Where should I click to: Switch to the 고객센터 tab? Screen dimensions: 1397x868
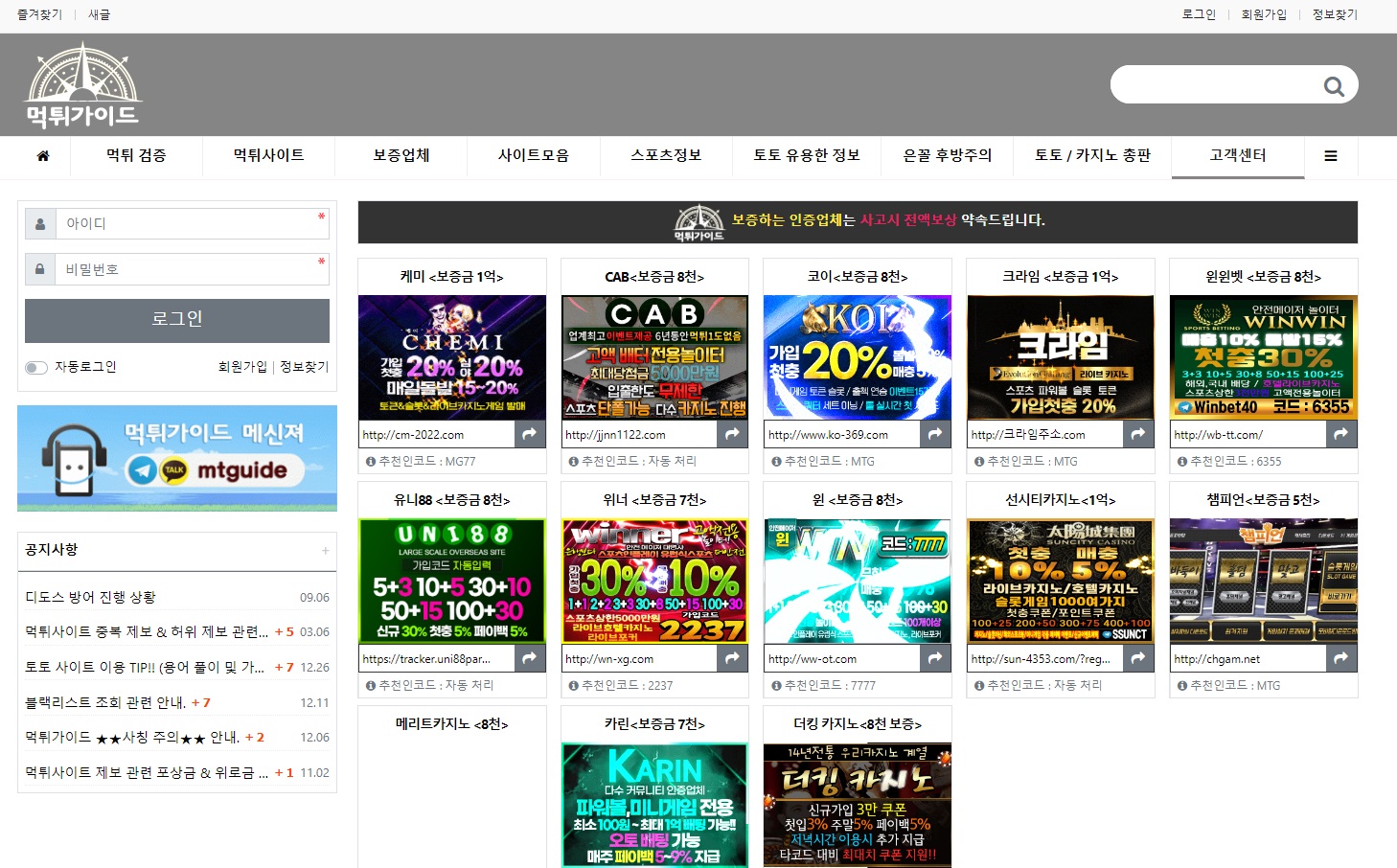coord(1238,155)
